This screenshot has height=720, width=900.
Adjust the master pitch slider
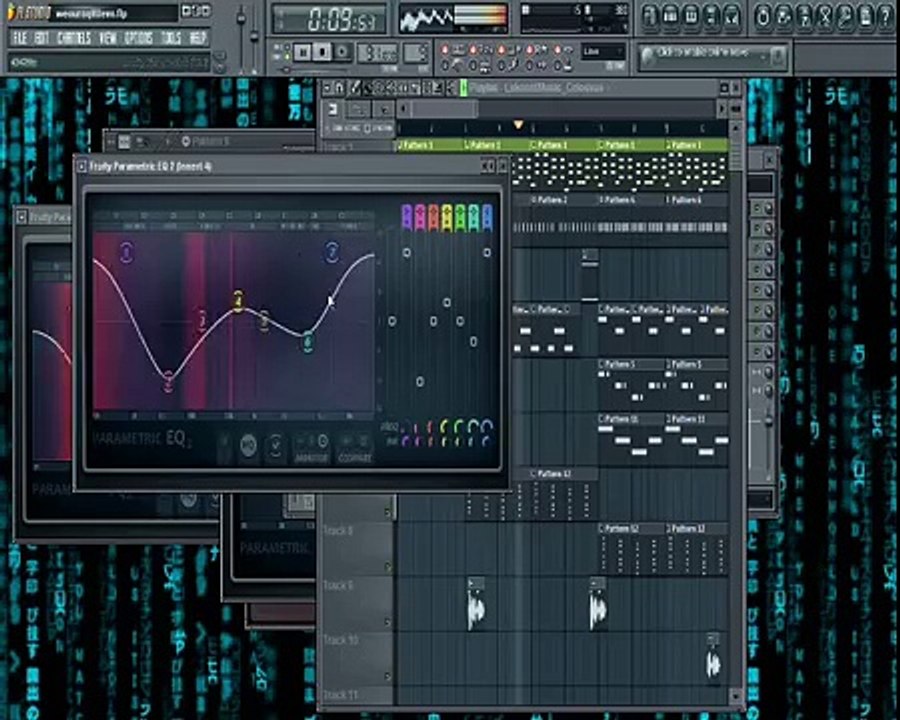click(x=254, y=37)
